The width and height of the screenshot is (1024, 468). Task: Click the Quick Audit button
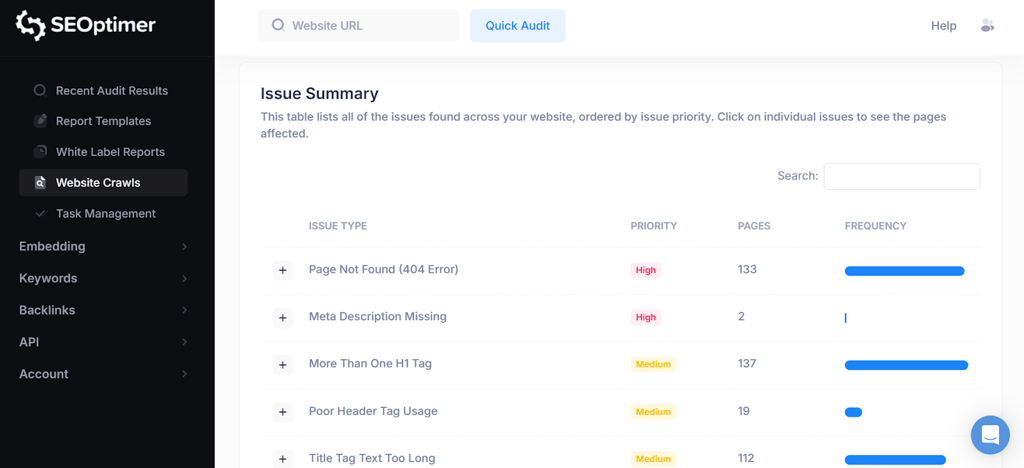[517, 26]
